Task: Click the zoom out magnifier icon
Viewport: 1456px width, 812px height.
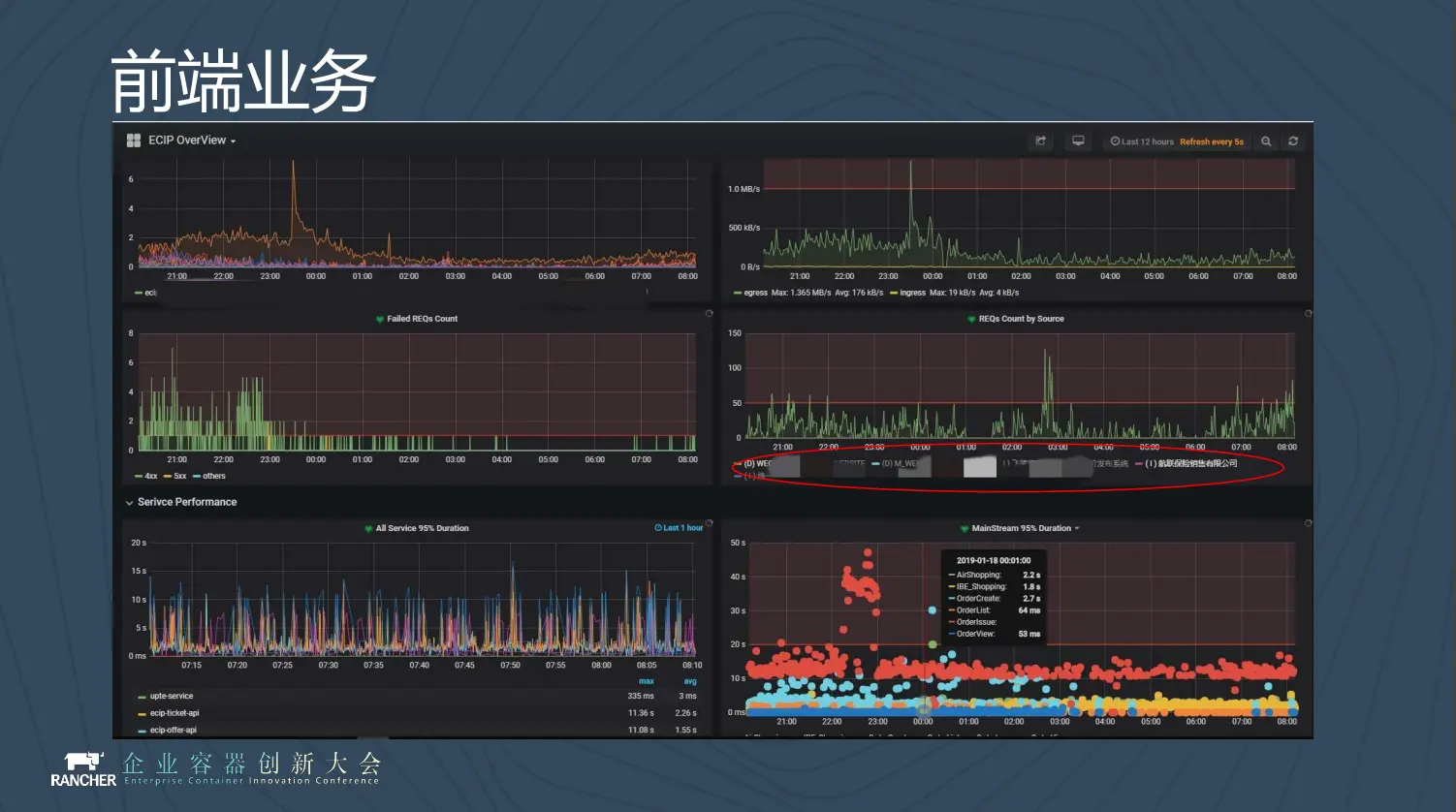Action: [x=1266, y=141]
